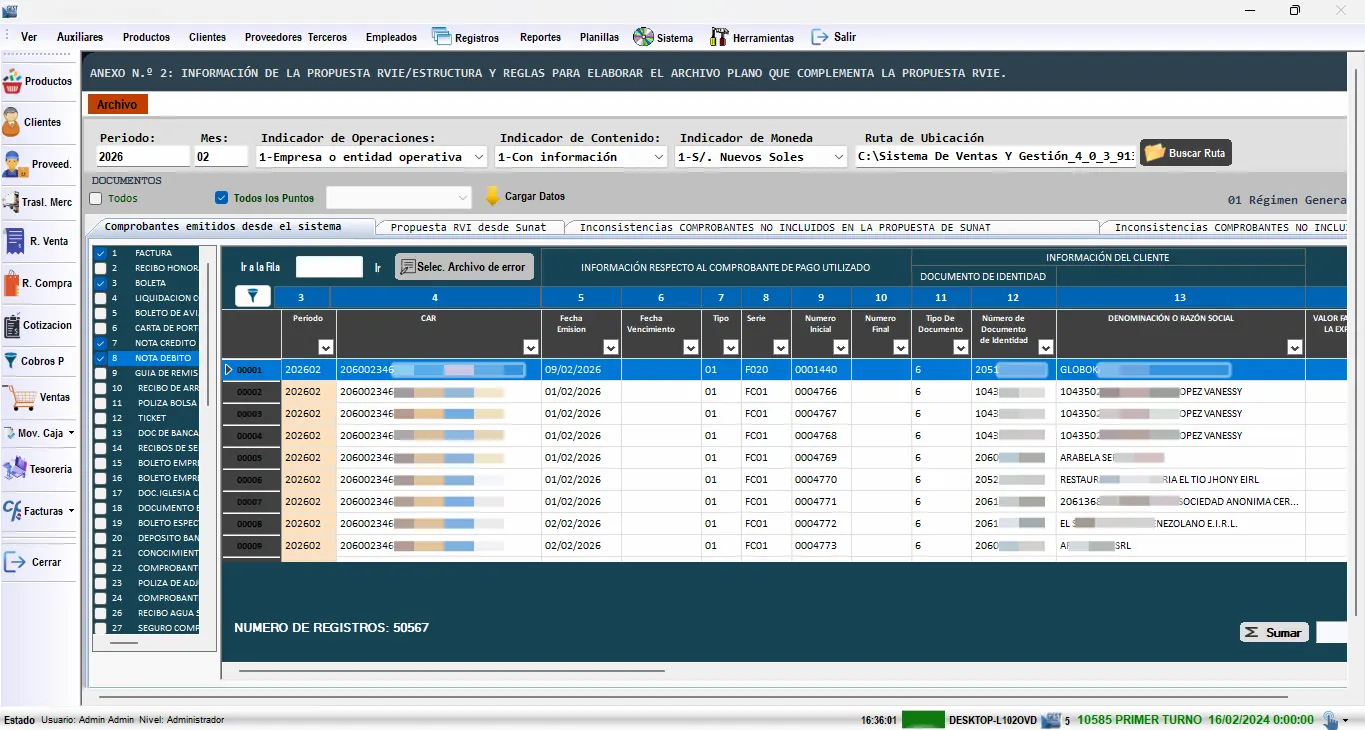
Task: Open the Herramientas tools menu
Action: coord(751,37)
